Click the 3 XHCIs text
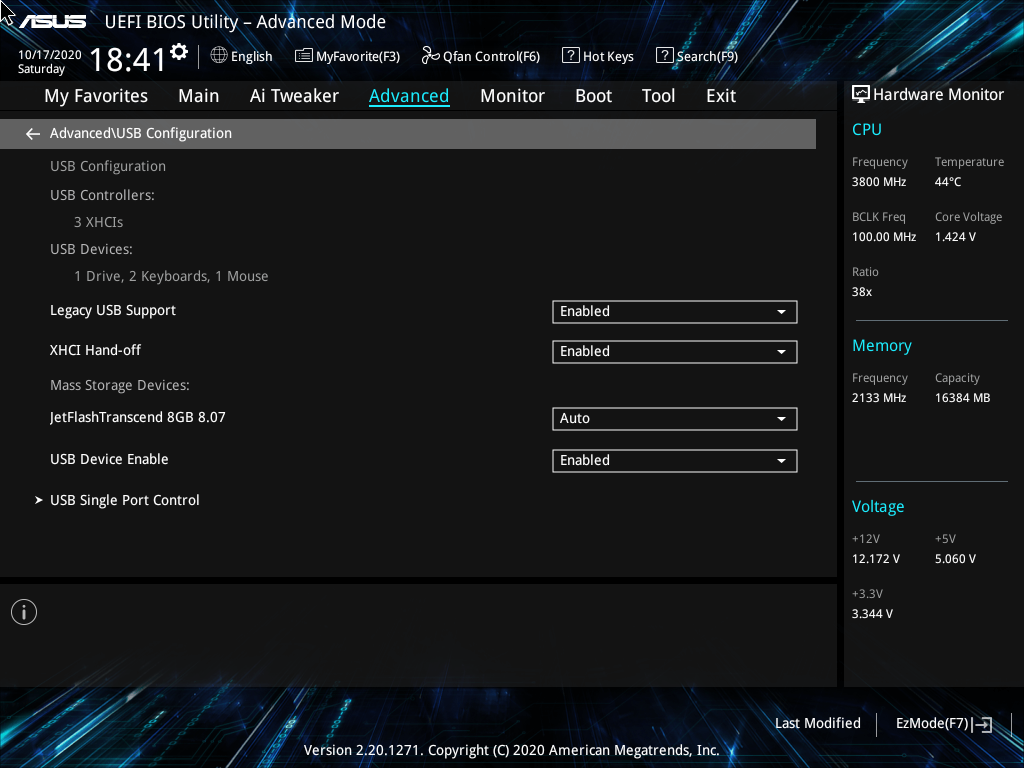Image resolution: width=1024 pixels, height=768 pixels. (x=99, y=222)
